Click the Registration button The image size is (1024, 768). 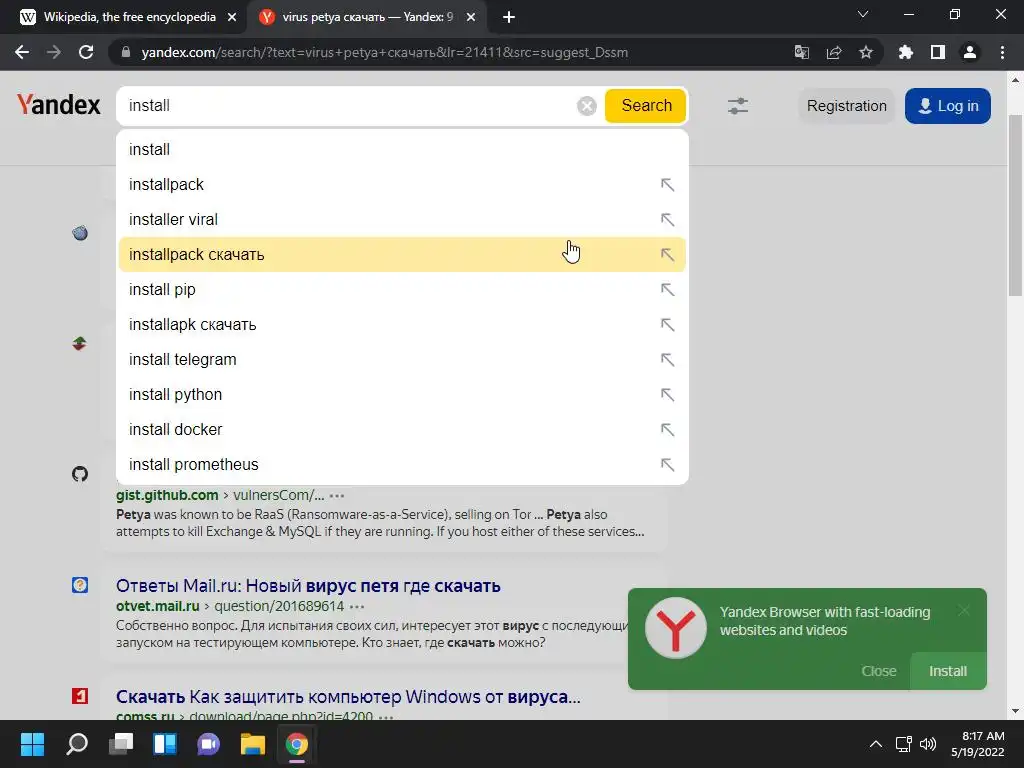coord(846,106)
